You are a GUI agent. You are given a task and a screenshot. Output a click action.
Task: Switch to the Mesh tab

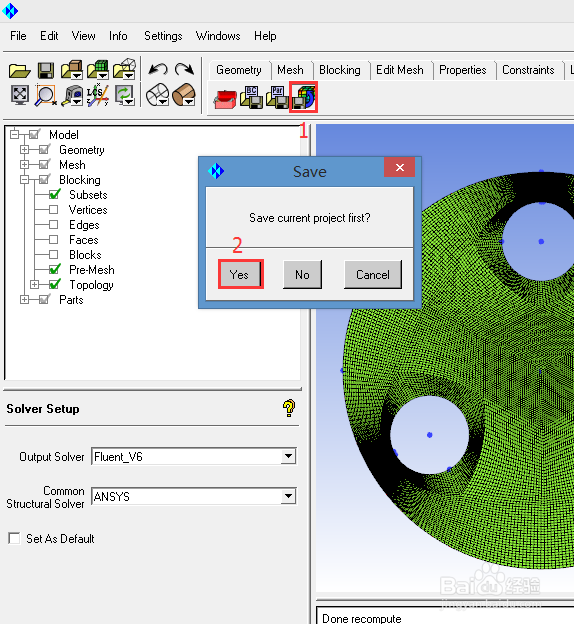290,70
